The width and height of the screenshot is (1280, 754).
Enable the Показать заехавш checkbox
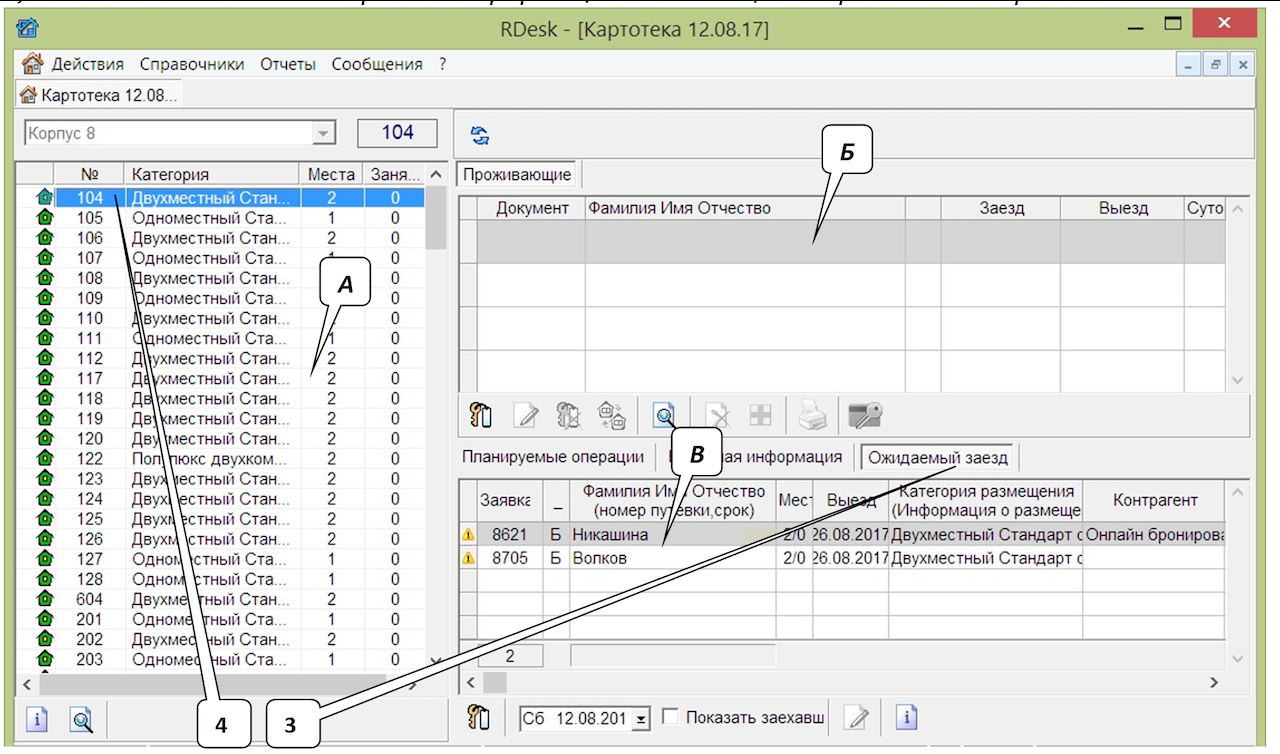click(670, 717)
